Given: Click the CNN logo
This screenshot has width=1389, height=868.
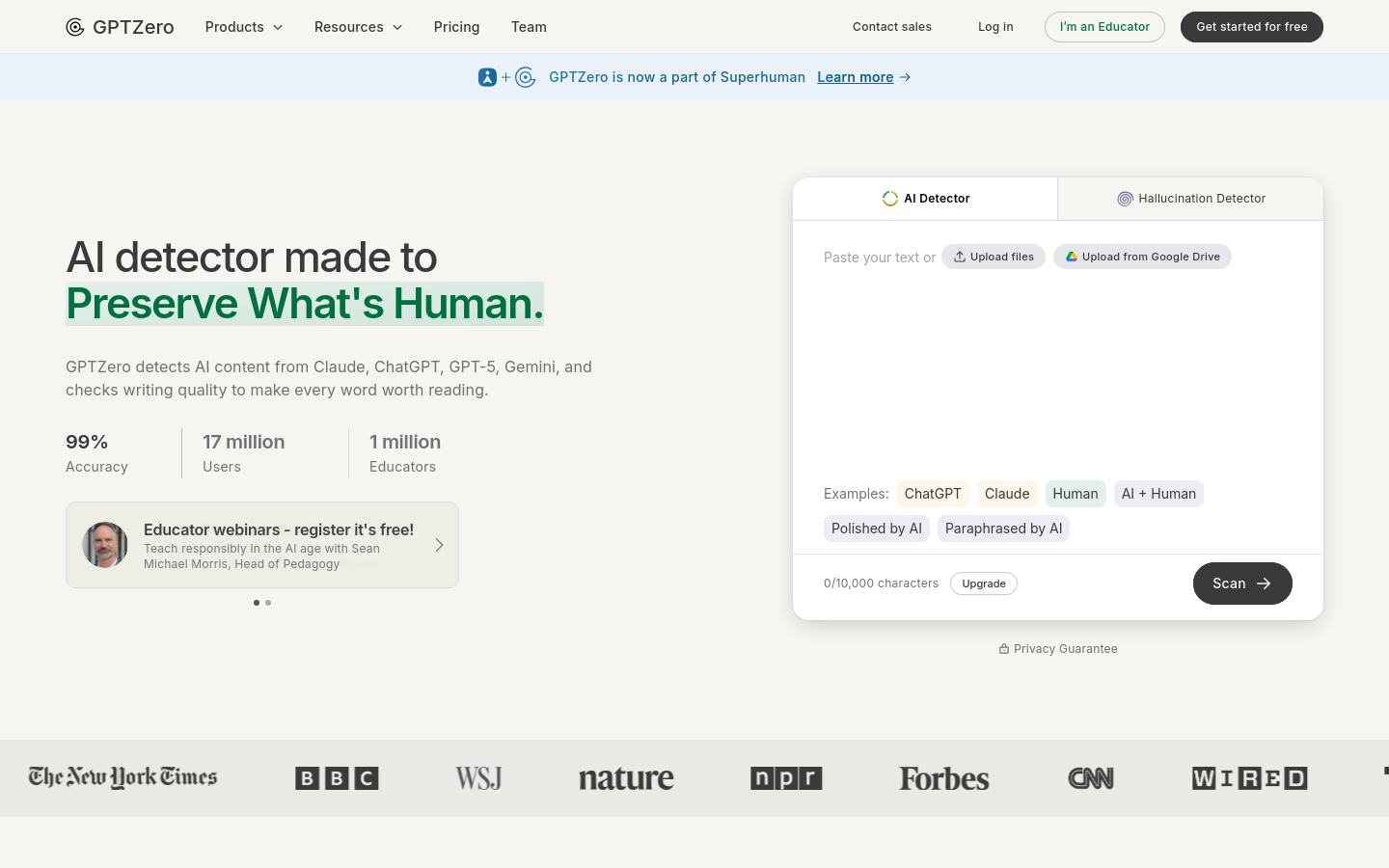Looking at the screenshot, I should pos(1091,778).
